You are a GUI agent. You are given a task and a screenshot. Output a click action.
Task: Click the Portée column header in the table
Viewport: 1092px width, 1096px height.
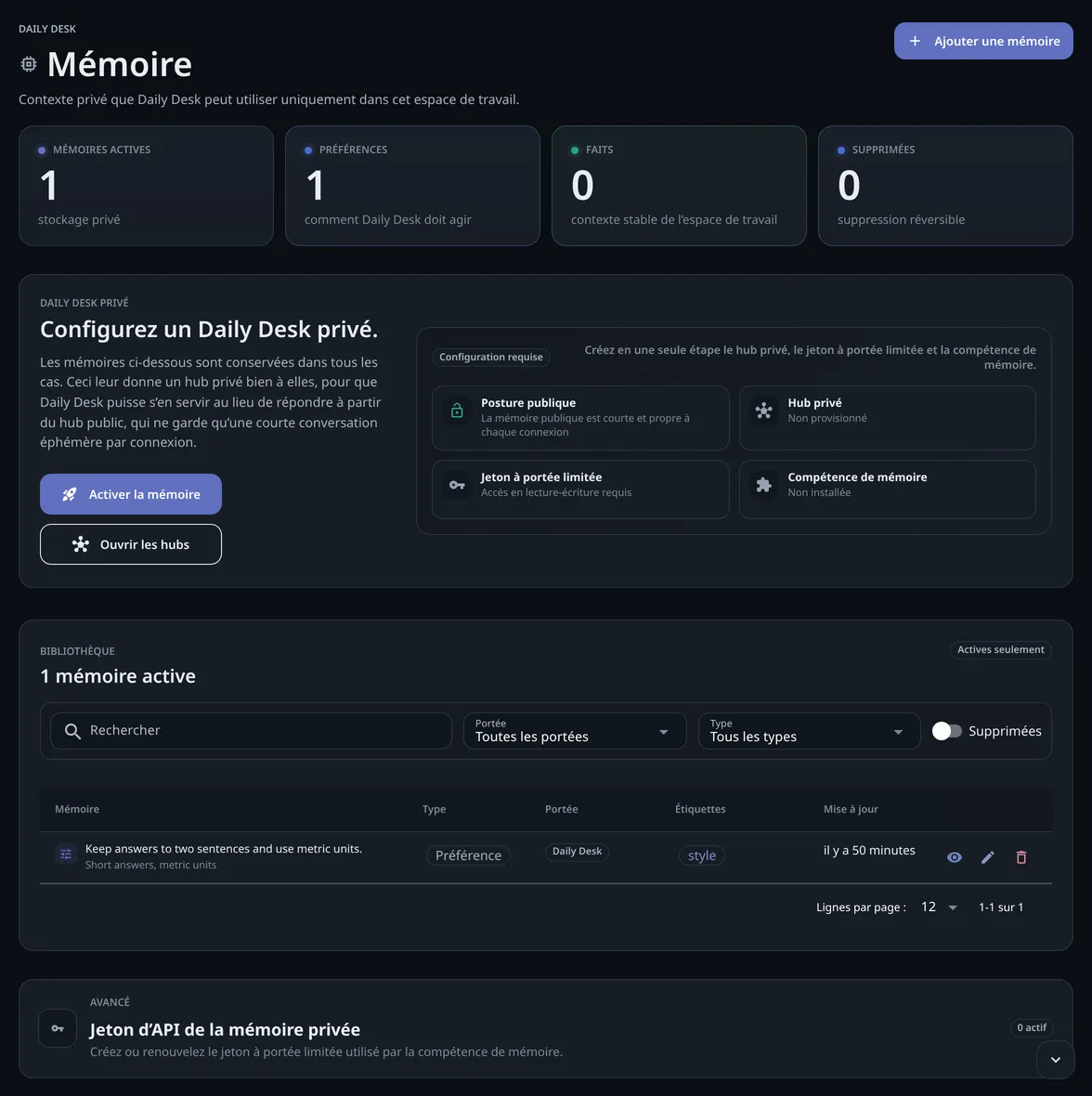point(561,809)
